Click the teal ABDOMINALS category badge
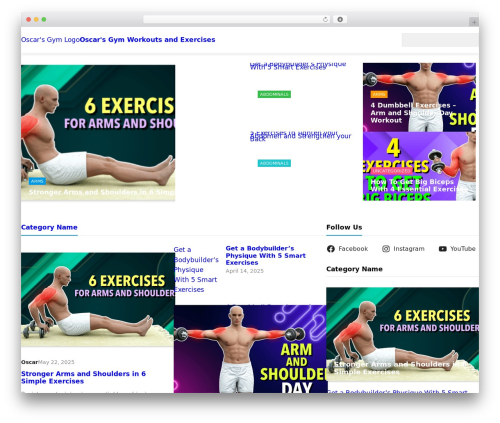500x423 pixels. pyautogui.click(x=274, y=163)
